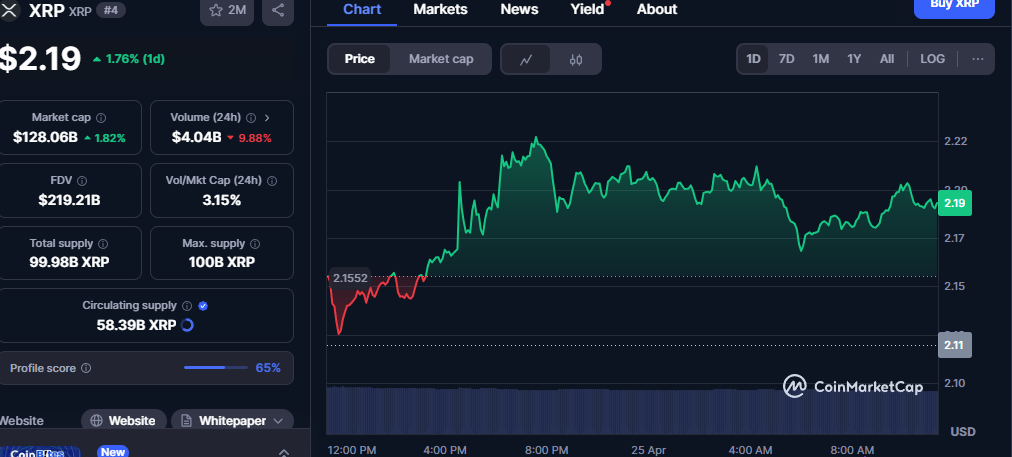Click the USD currency label under the chart
Viewport: 1012px width, 457px height.
[963, 431]
